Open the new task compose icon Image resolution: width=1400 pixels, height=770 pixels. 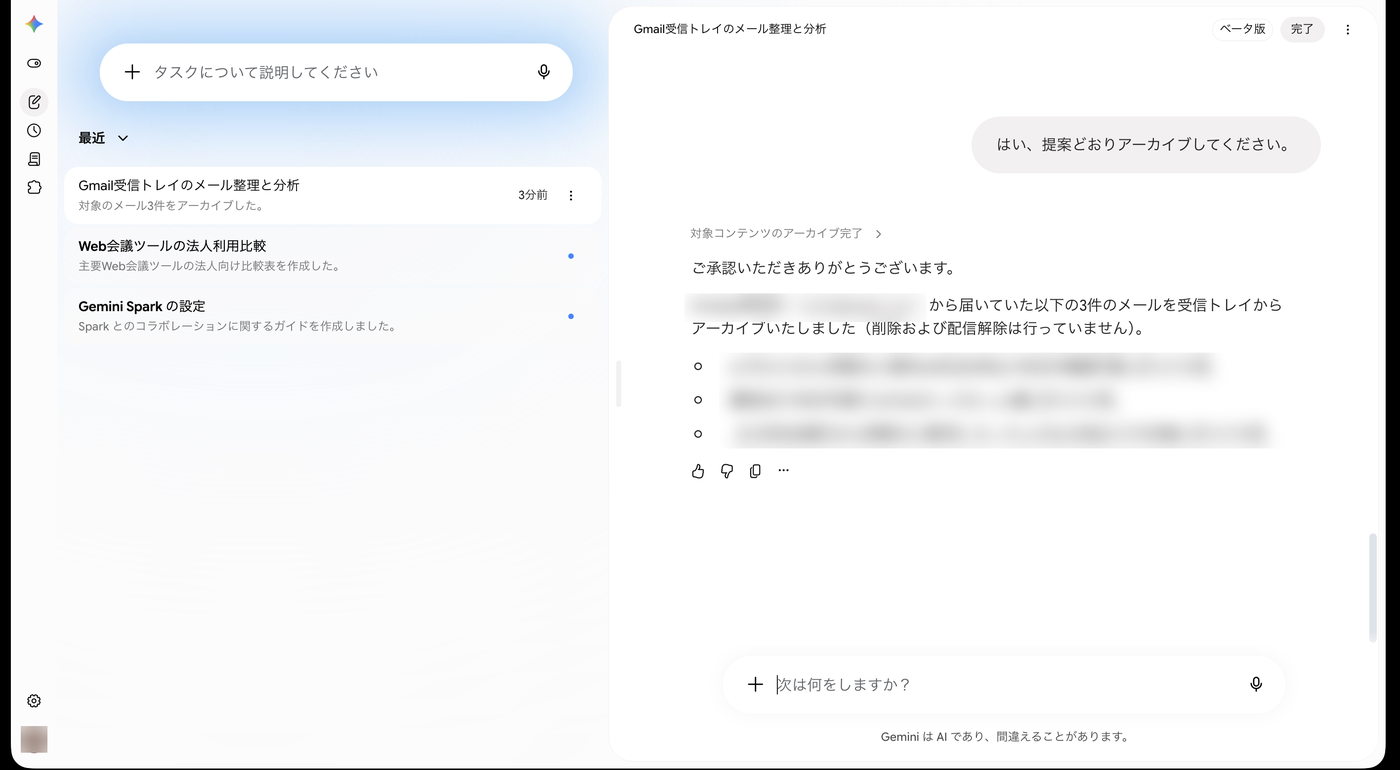tap(34, 102)
